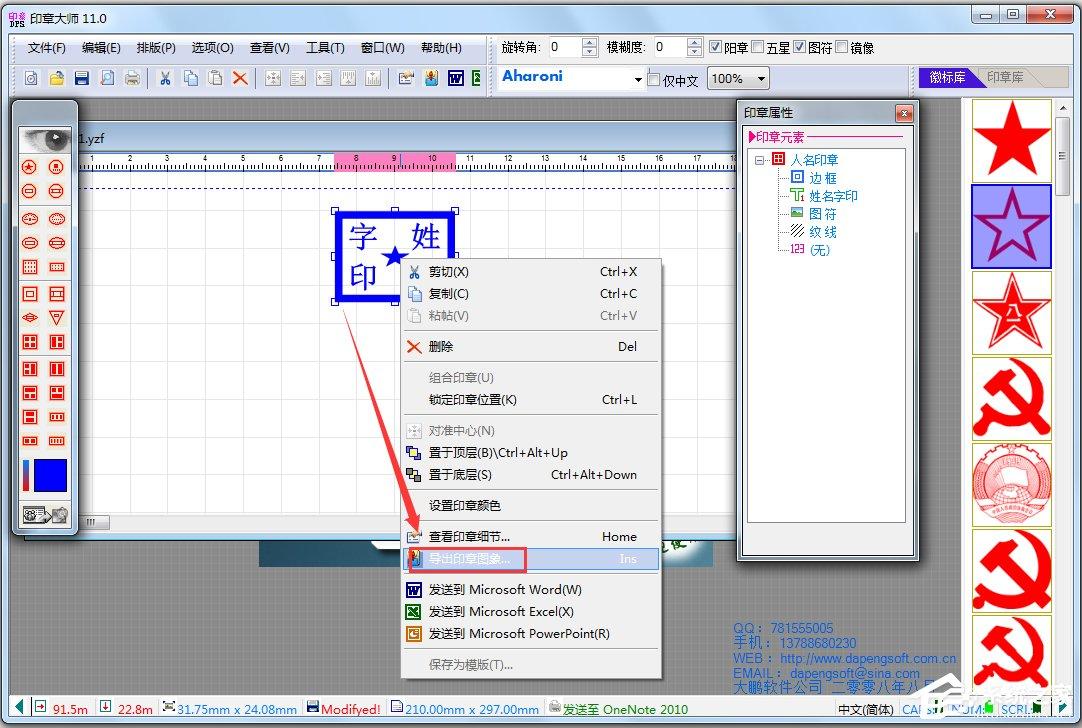Viewport: 1082px width, 728px height.
Task: Open the Aharoni font dropdown
Action: coord(638,79)
